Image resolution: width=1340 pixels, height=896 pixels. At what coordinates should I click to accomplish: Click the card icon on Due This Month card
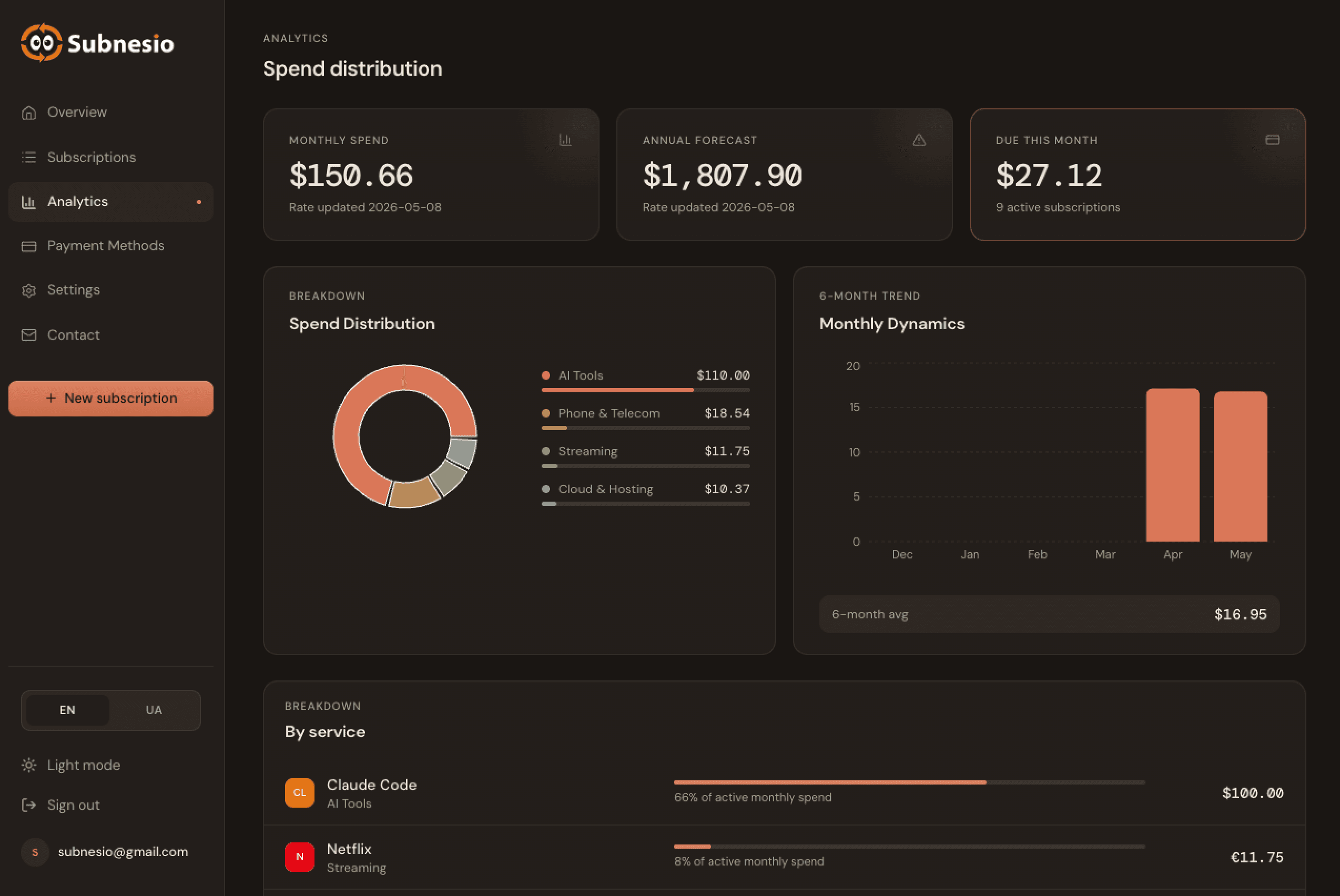(x=1272, y=140)
